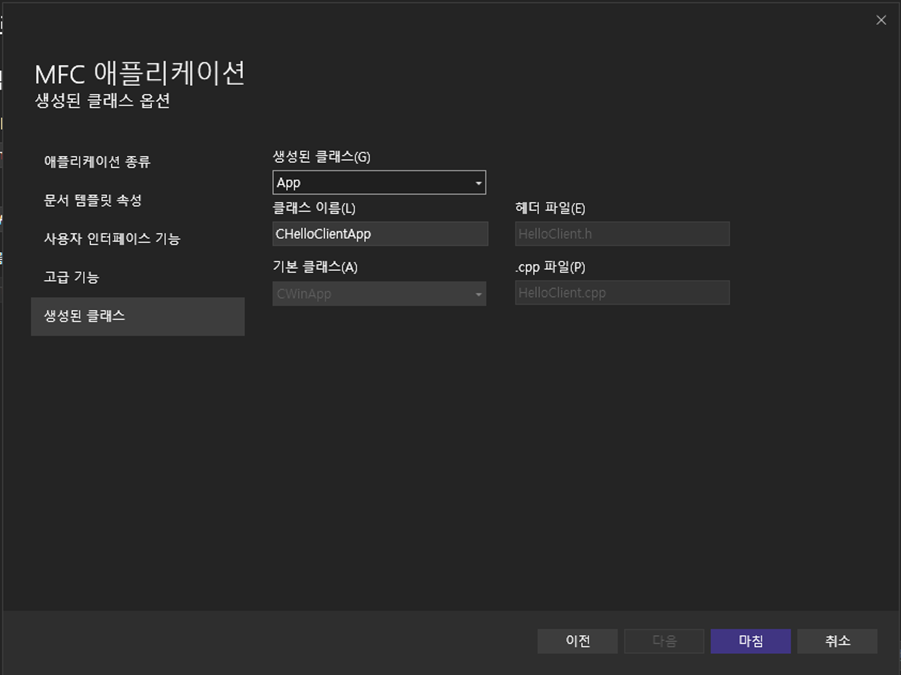Click the disabled 다음 button

click(x=664, y=641)
